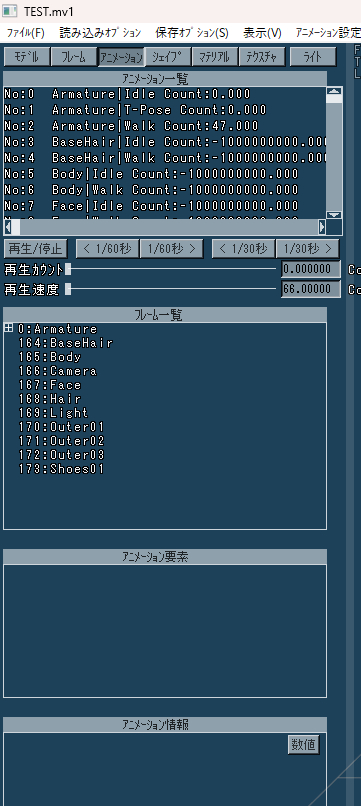Click the 再生速度 value field
361x806 pixels.
click(x=311, y=289)
